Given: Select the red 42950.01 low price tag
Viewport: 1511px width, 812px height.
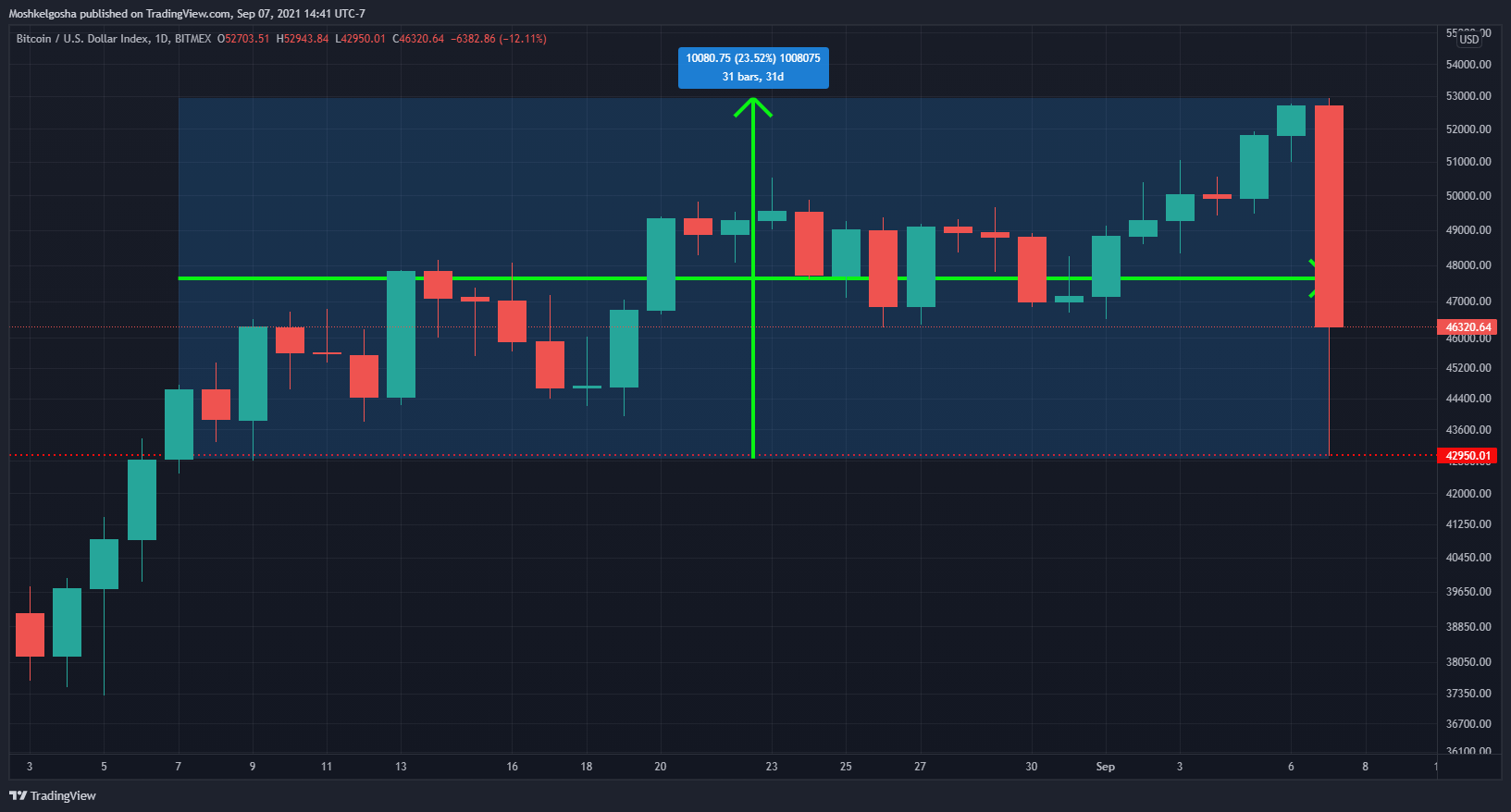Looking at the screenshot, I should [1468, 455].
